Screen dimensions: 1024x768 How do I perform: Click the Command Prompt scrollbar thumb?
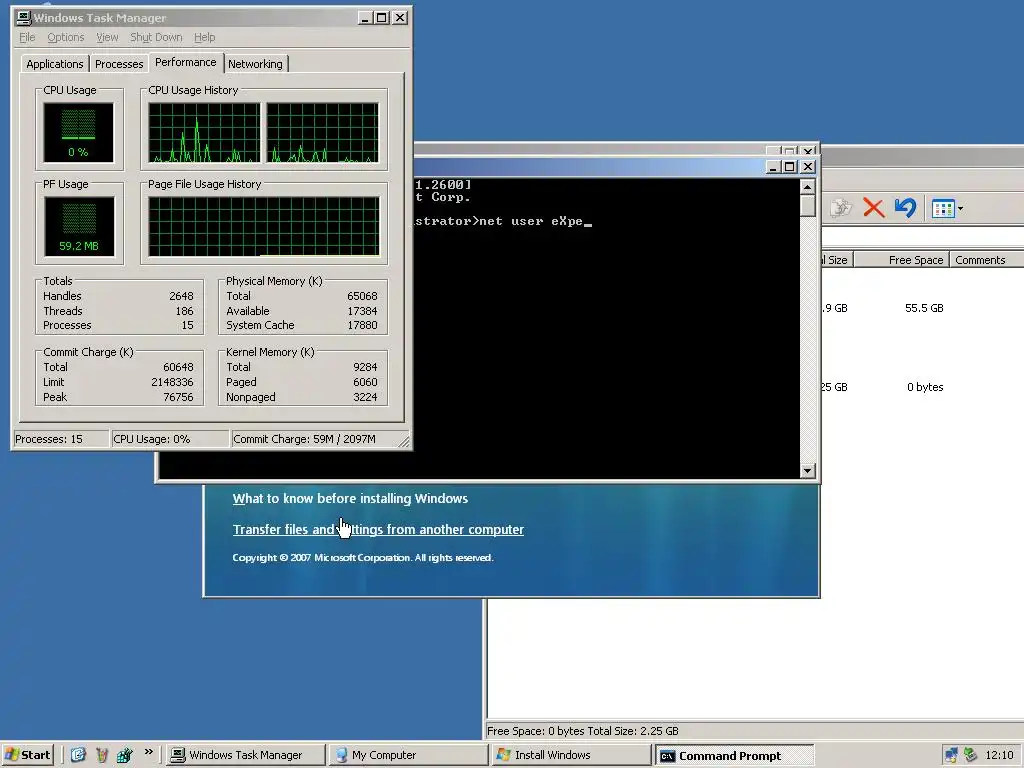tap(808, 205)
